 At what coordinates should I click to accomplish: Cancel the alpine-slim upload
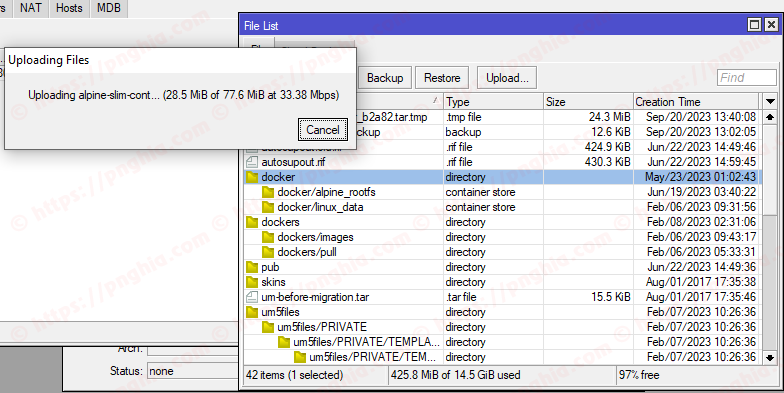click(x=322, y=130)
